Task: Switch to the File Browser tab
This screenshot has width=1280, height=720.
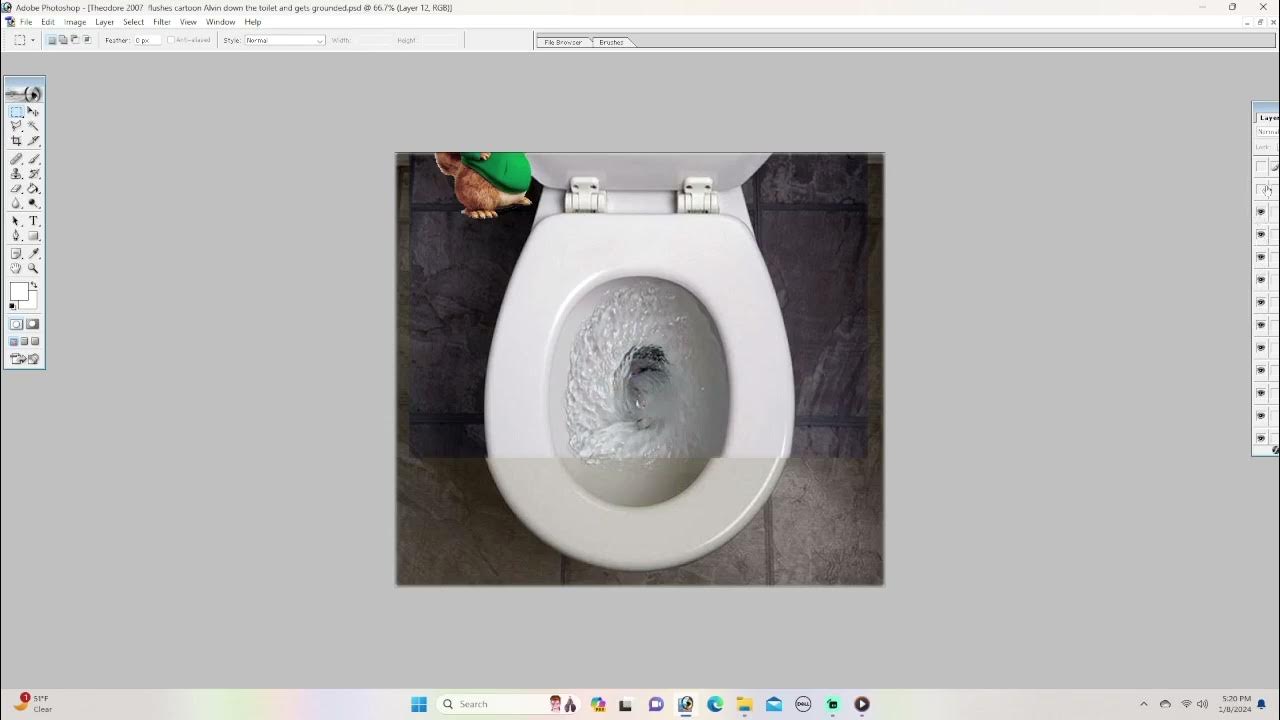Action: click(x=563, y=42)
